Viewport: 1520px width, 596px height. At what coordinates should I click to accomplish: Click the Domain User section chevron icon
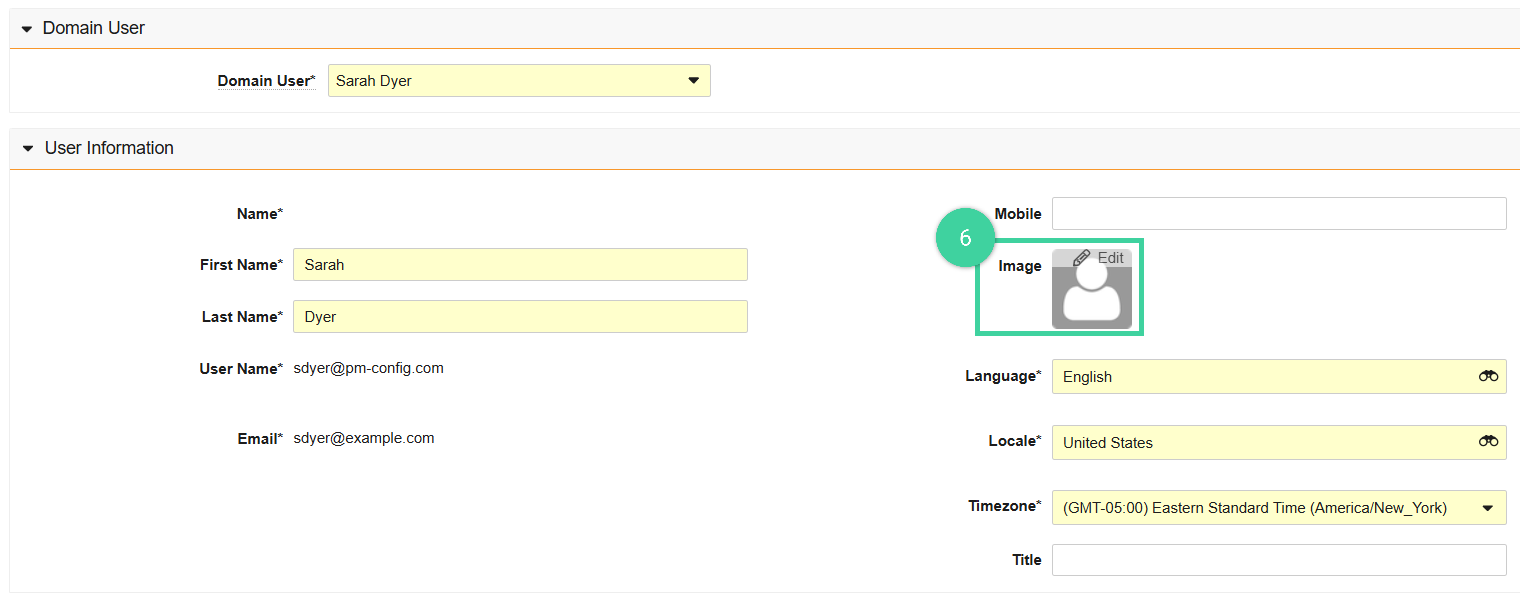(26, 28)
